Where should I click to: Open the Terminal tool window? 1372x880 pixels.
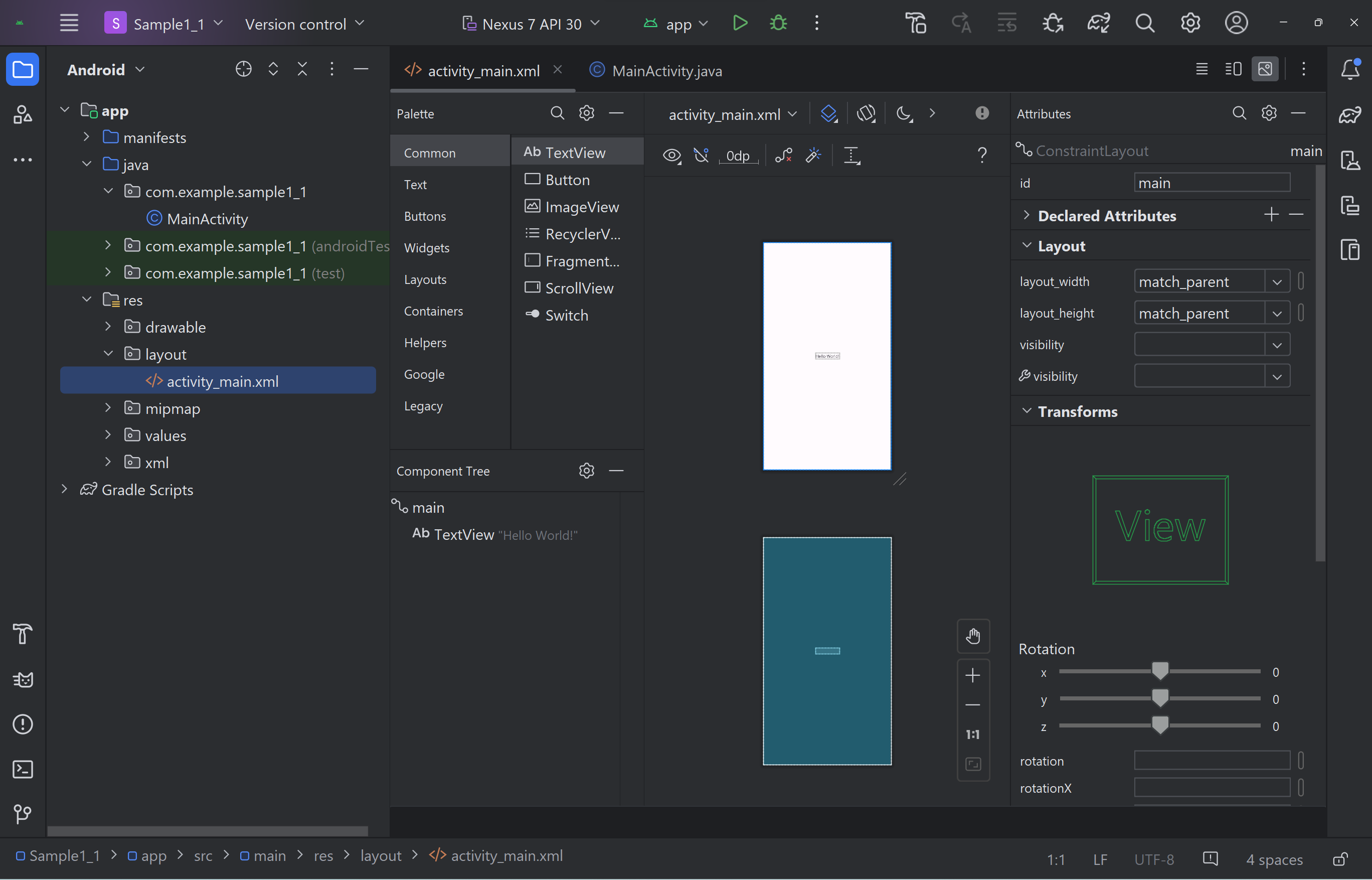[x=23, y=769]
